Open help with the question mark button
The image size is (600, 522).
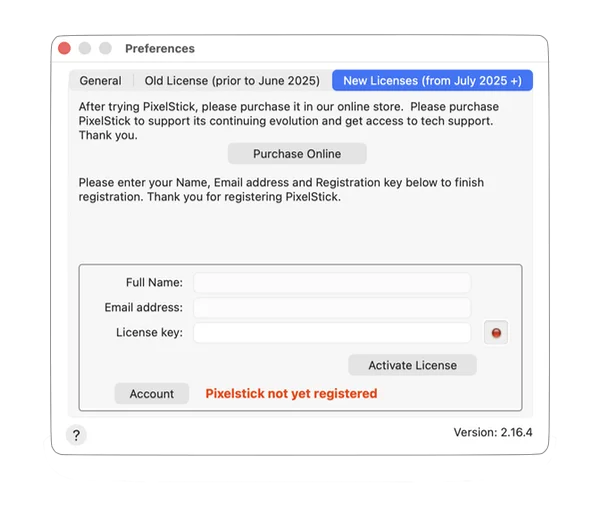[x=77, y=435]
